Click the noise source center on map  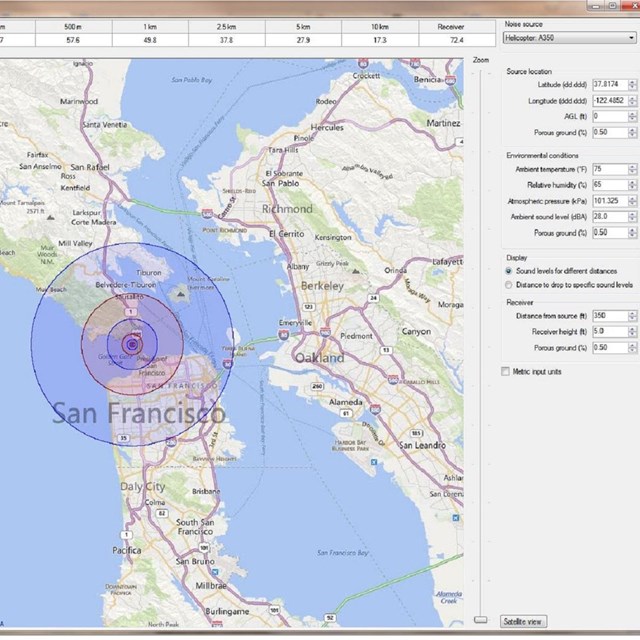coord(132,345)
